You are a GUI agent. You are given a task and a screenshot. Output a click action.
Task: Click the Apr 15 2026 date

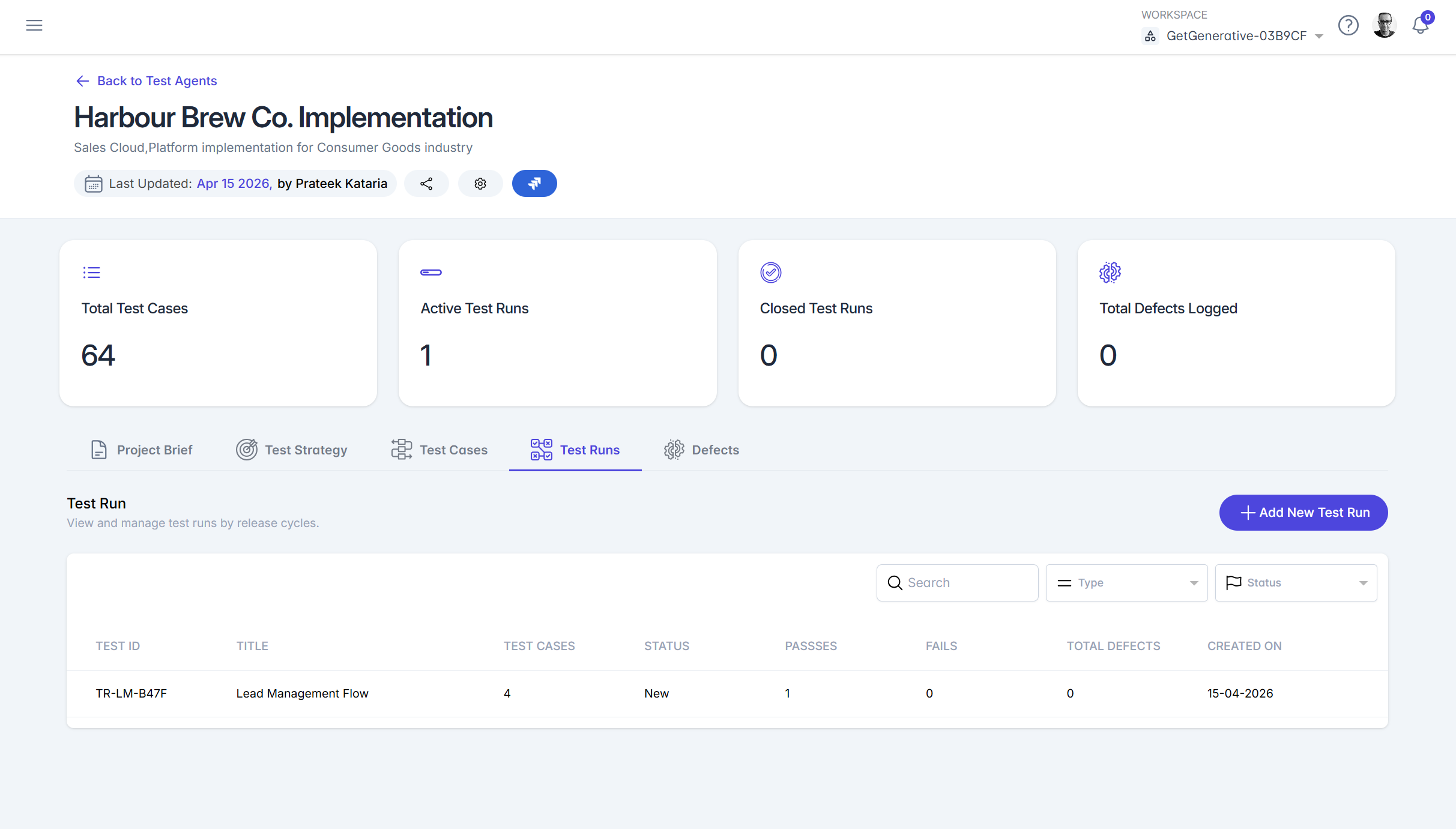(235, 184)
